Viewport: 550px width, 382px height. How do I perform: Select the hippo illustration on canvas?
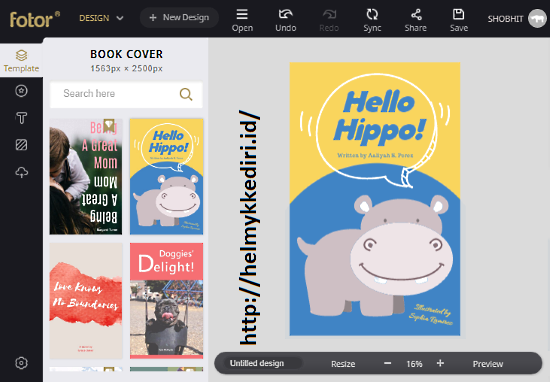[x=375, y=256]
